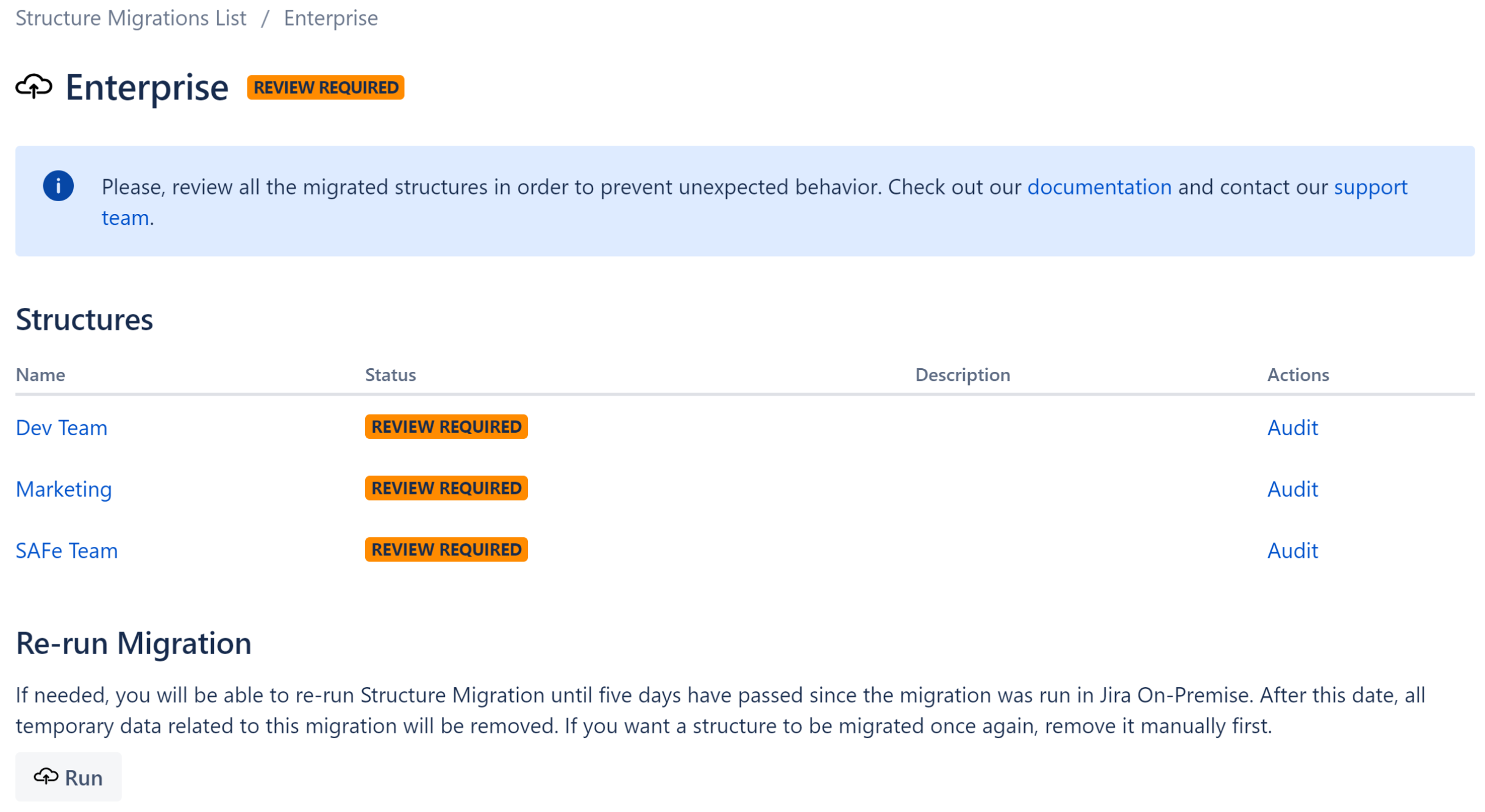Audit the SAFe Team structure
Image resolution: width=1485 pixels, height=812 pixels.
click(1293, 551)
